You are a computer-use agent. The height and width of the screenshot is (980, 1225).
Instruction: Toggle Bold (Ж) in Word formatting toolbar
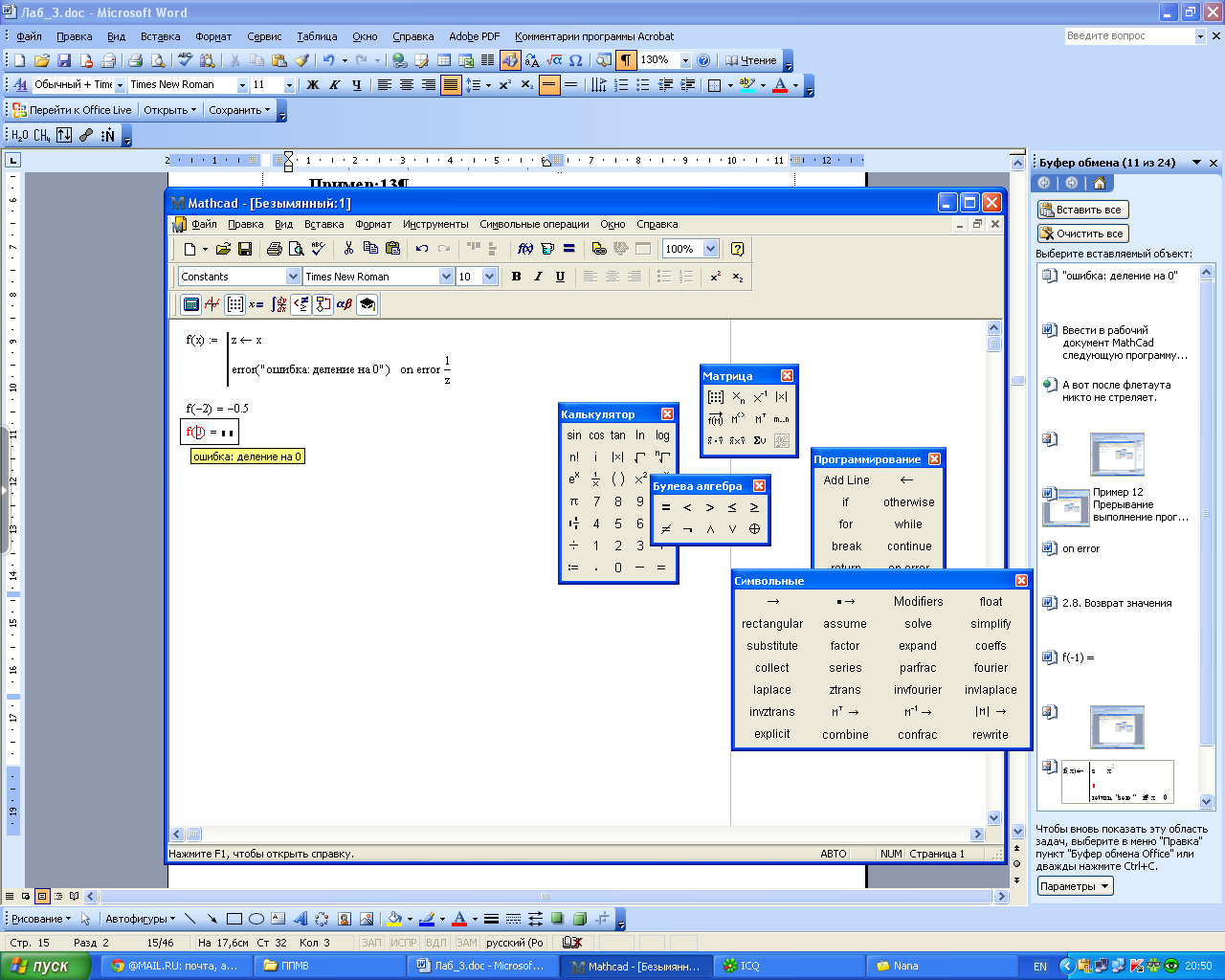(313, 85)
